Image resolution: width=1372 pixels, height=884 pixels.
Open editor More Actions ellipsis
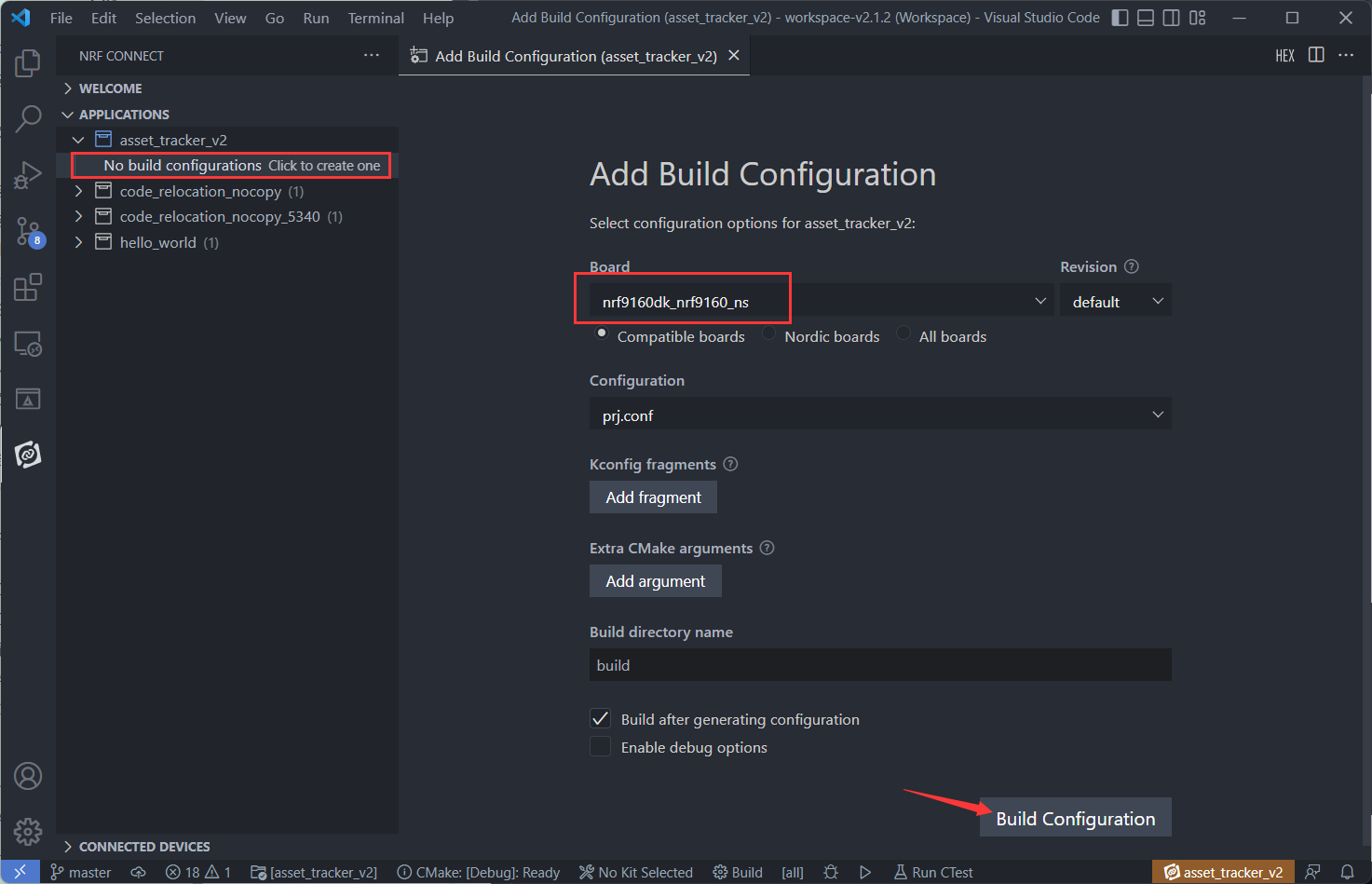(1346, 55)
